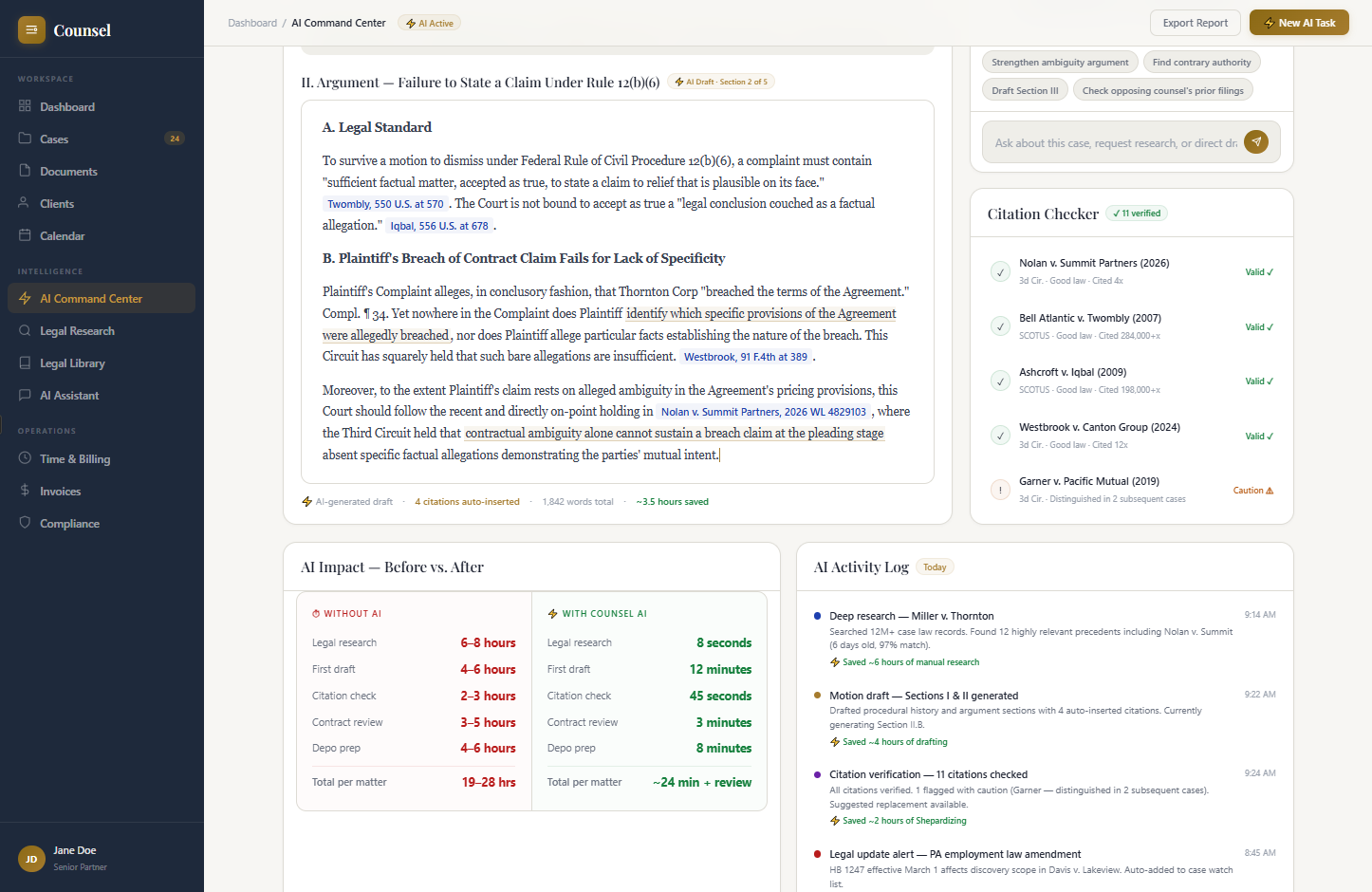Viewport: 1372px width, 892px height.
Task: Click Saved ~4 hours of drafting
Action: point(889,742)
